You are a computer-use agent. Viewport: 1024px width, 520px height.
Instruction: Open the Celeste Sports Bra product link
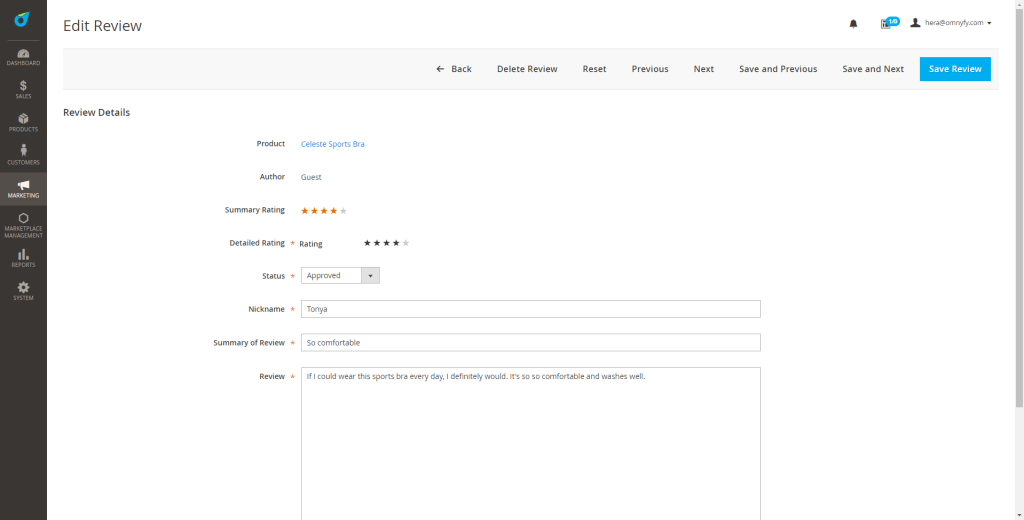coord(333,144)
